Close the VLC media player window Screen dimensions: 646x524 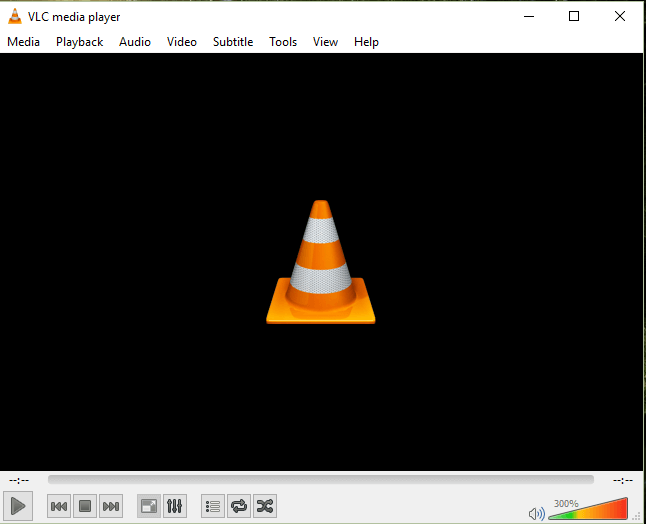tap(620, 16)
